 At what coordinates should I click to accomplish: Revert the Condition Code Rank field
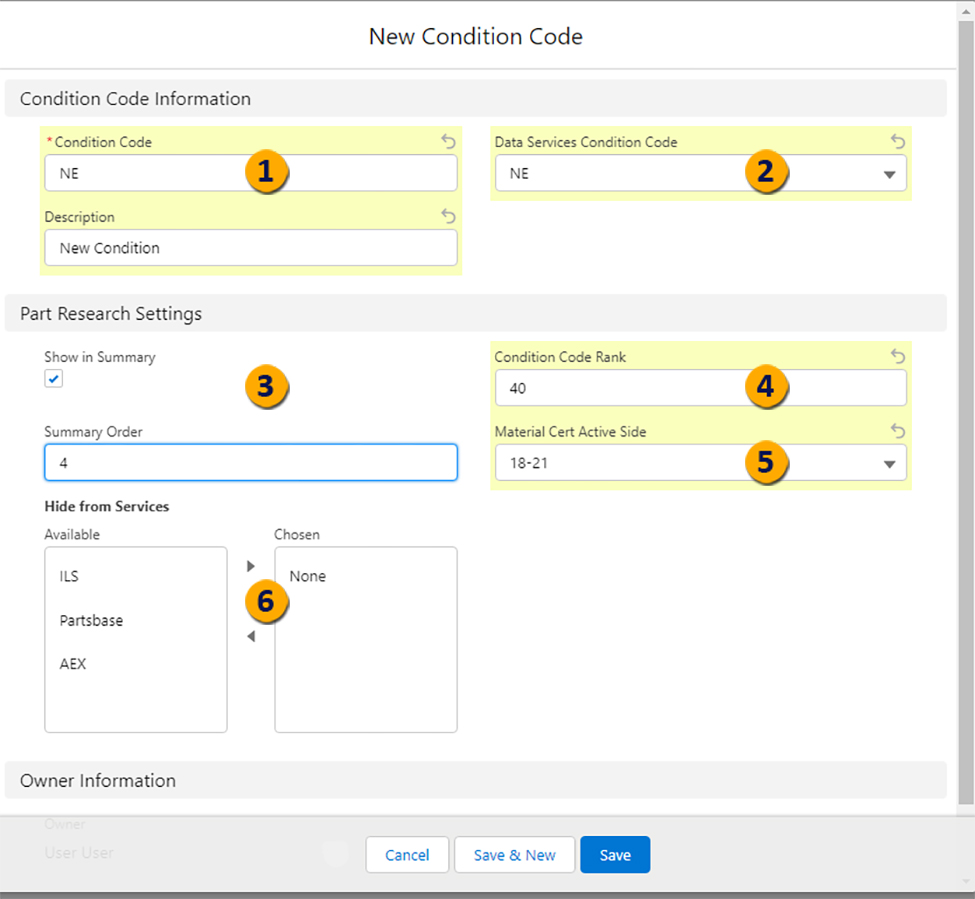click(898, 357)
